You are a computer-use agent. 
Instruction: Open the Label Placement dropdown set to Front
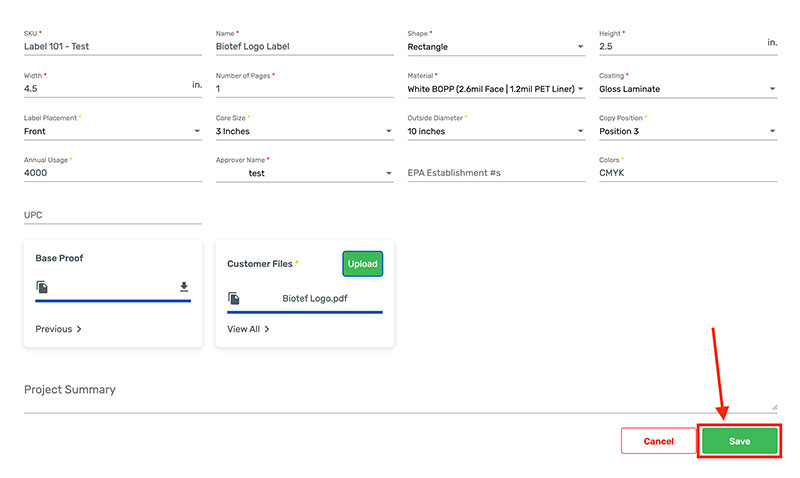pyautogui.click(x=113, y=131)
